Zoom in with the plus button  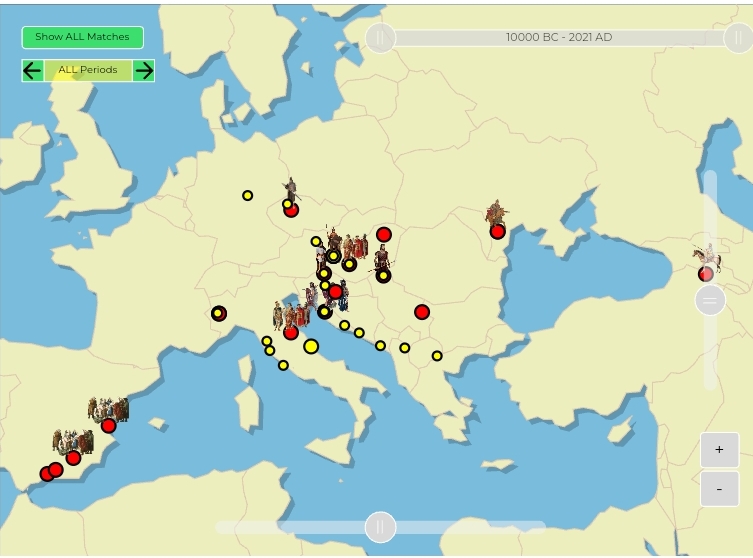[719, 450]
